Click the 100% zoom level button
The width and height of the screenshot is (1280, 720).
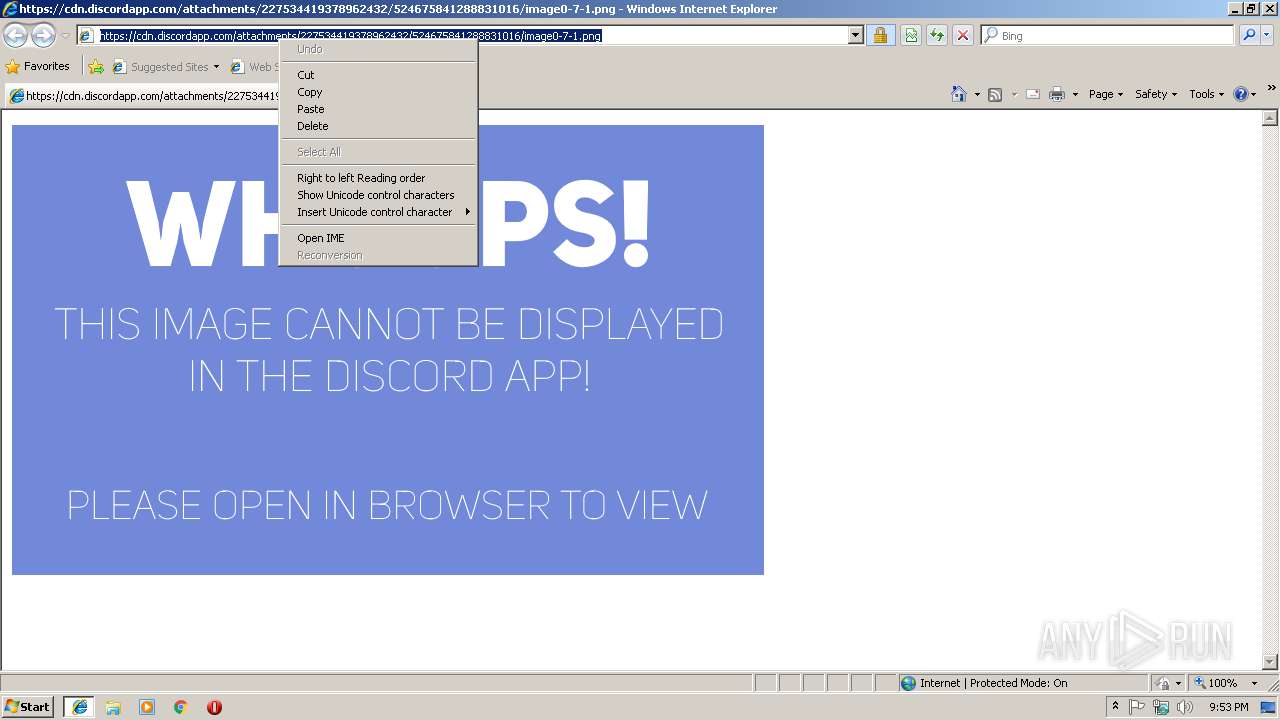click(1216, 683)
